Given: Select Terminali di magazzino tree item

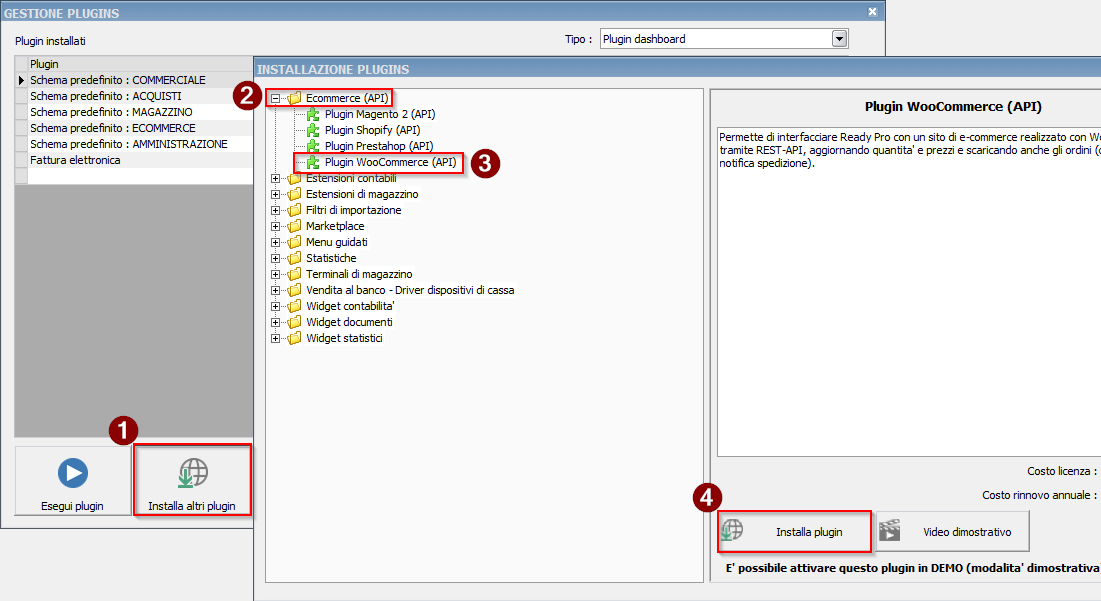Looking at the screenshot, I should click(x=358, y=274).
